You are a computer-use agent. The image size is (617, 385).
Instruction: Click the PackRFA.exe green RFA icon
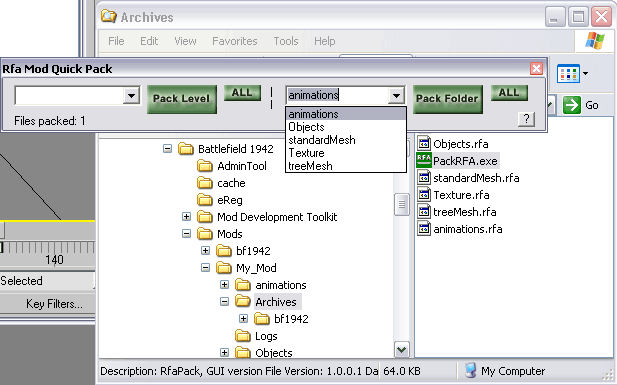(424, 161)
